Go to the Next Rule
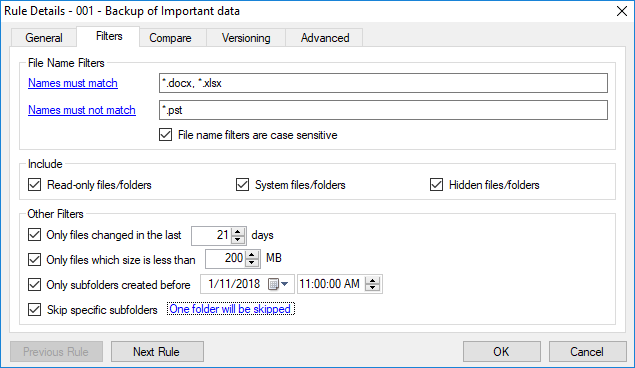635x368 pixels. pyautogui.click(x=157, y=351)
